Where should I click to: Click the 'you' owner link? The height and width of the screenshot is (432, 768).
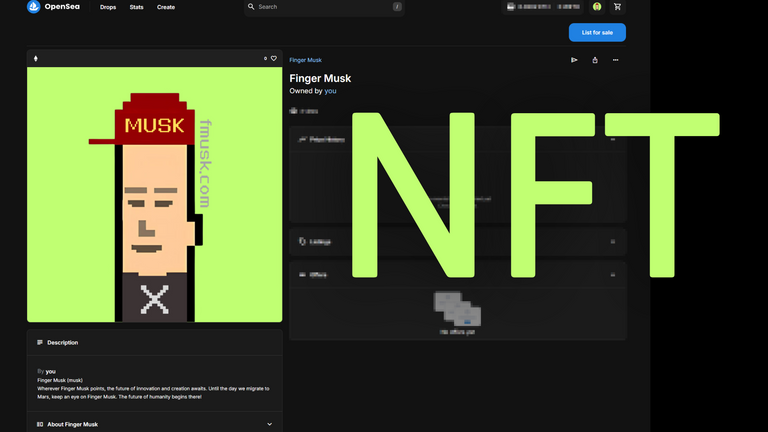click(x=330, y=91)
